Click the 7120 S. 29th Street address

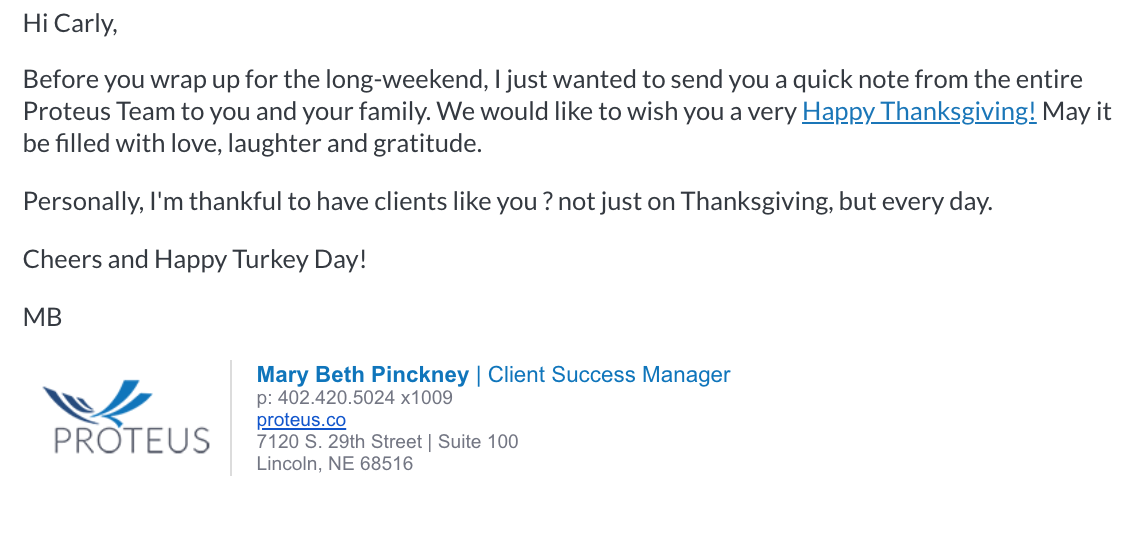coord(339,441)
